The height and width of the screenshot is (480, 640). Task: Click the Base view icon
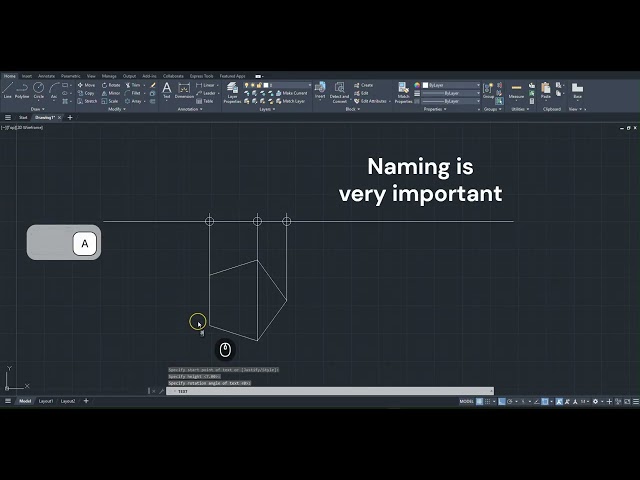(577, 90)
